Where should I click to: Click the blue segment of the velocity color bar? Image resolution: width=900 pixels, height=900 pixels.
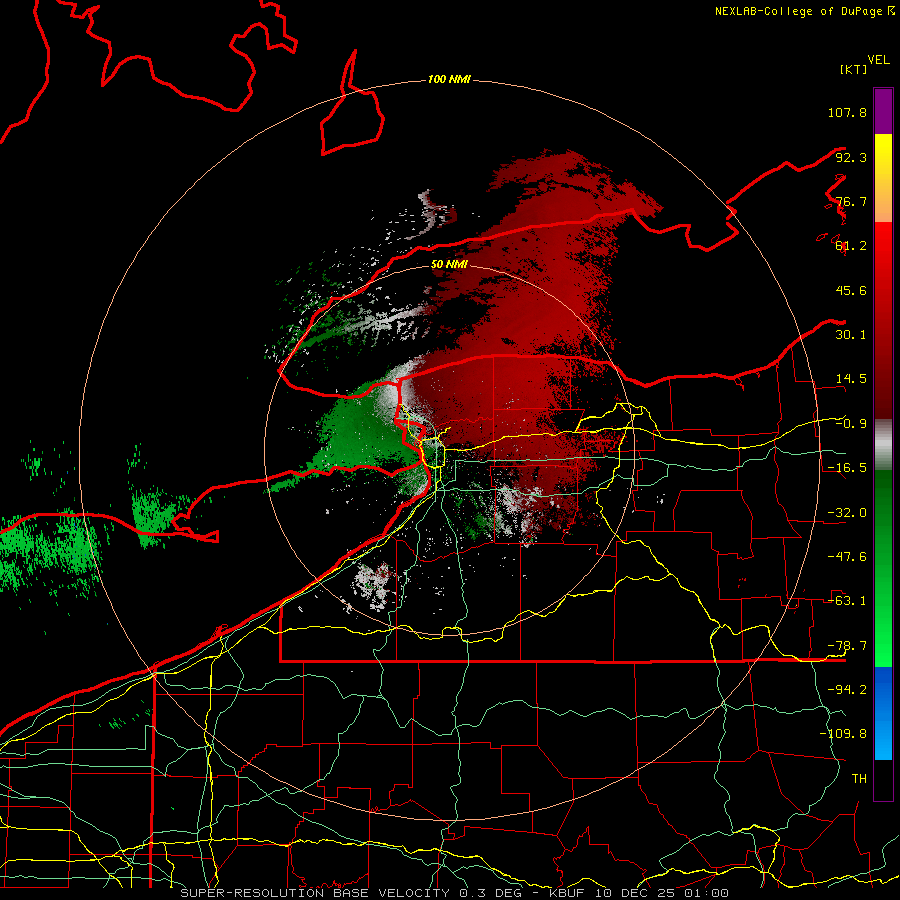883,713
